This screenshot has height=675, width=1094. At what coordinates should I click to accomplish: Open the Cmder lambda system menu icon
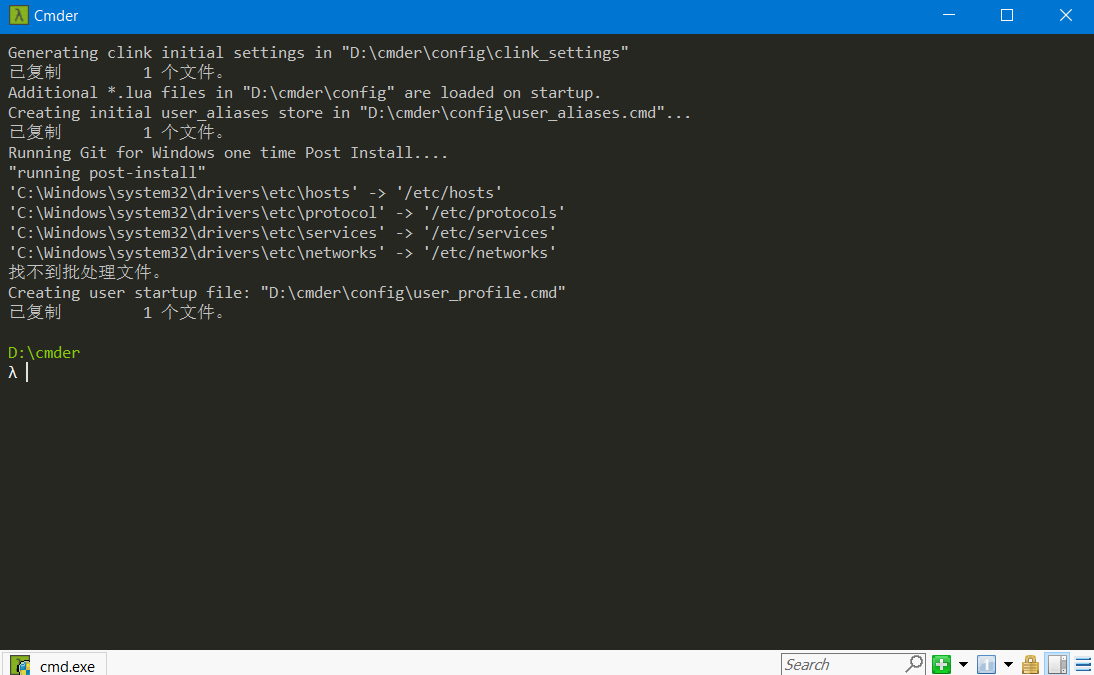tap(17, 15)
